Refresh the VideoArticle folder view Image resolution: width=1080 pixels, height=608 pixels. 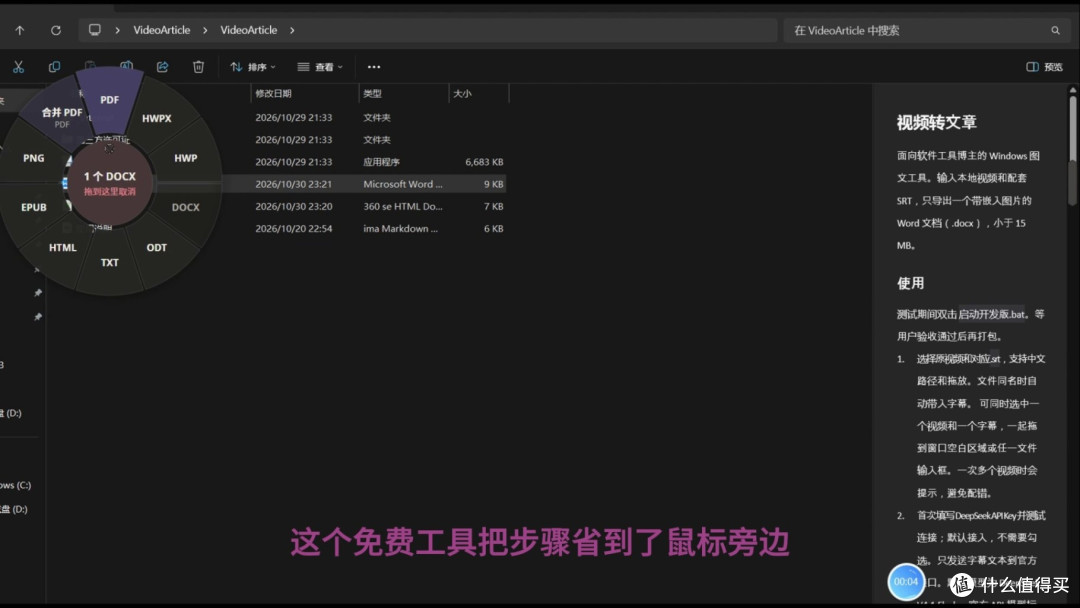click(56, 30)
